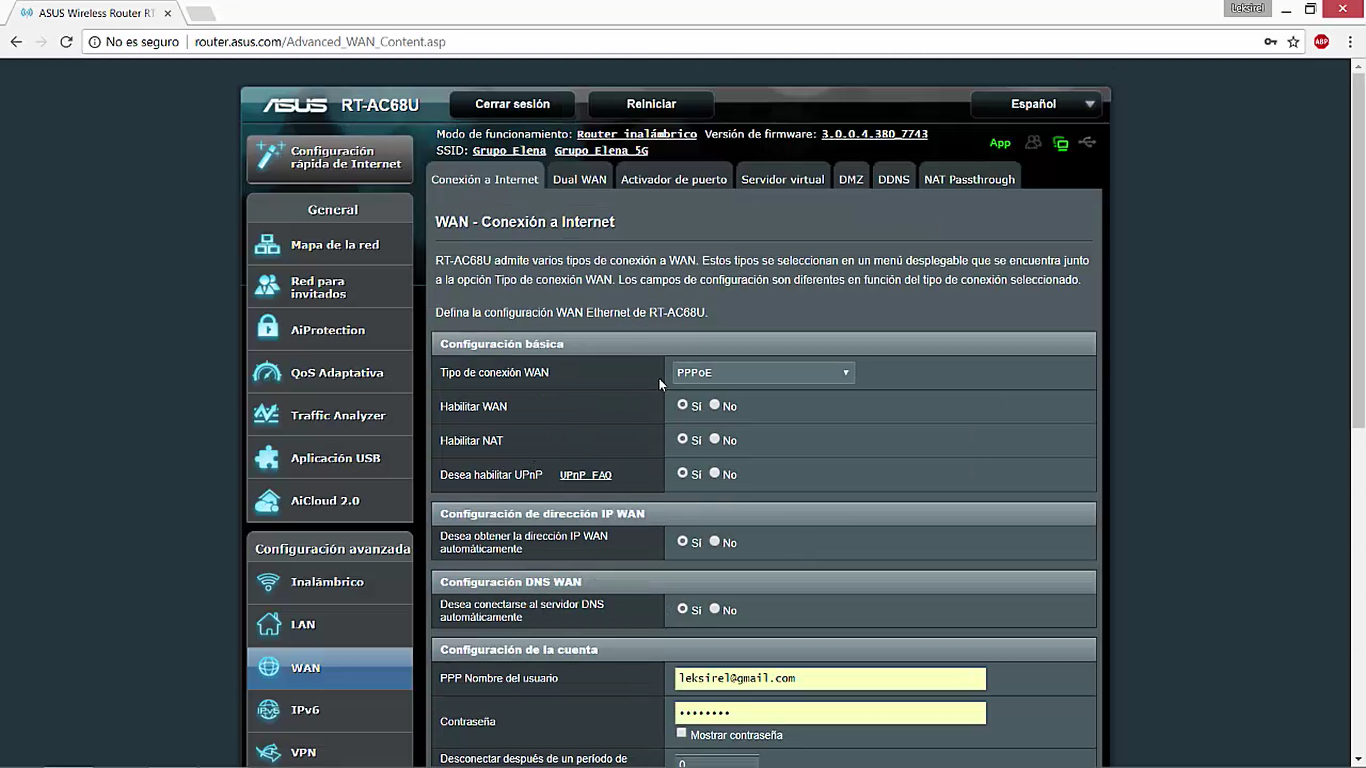View site info for the insecure connection

[95, 42]
